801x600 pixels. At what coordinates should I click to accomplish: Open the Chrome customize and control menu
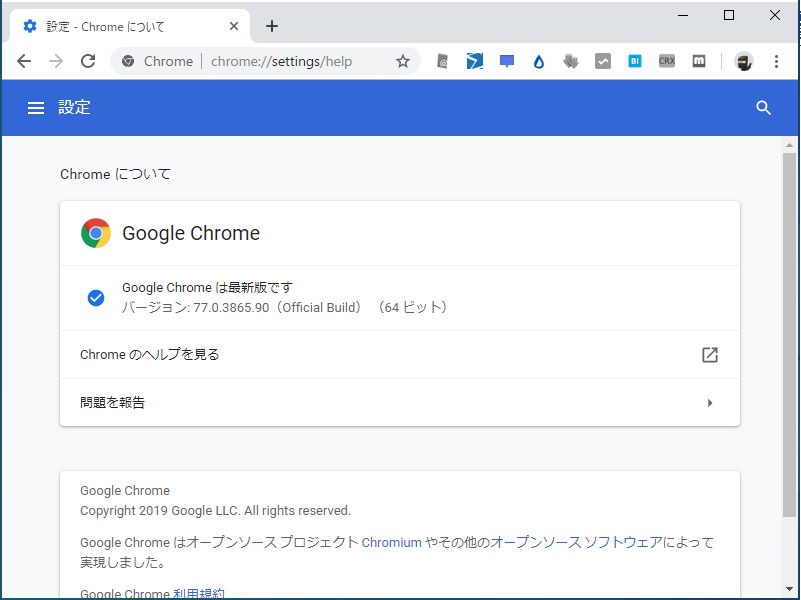(775, 61)
